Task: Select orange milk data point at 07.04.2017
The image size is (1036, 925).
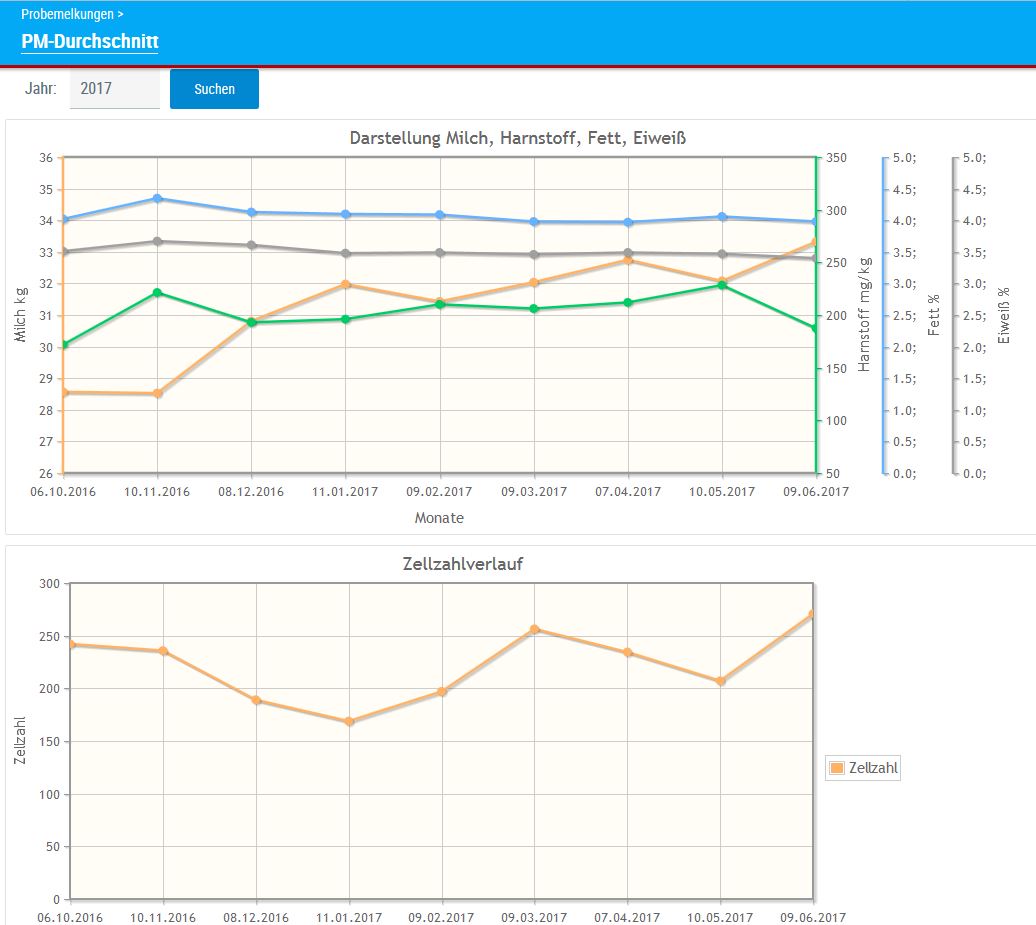Action: point(628,260)
